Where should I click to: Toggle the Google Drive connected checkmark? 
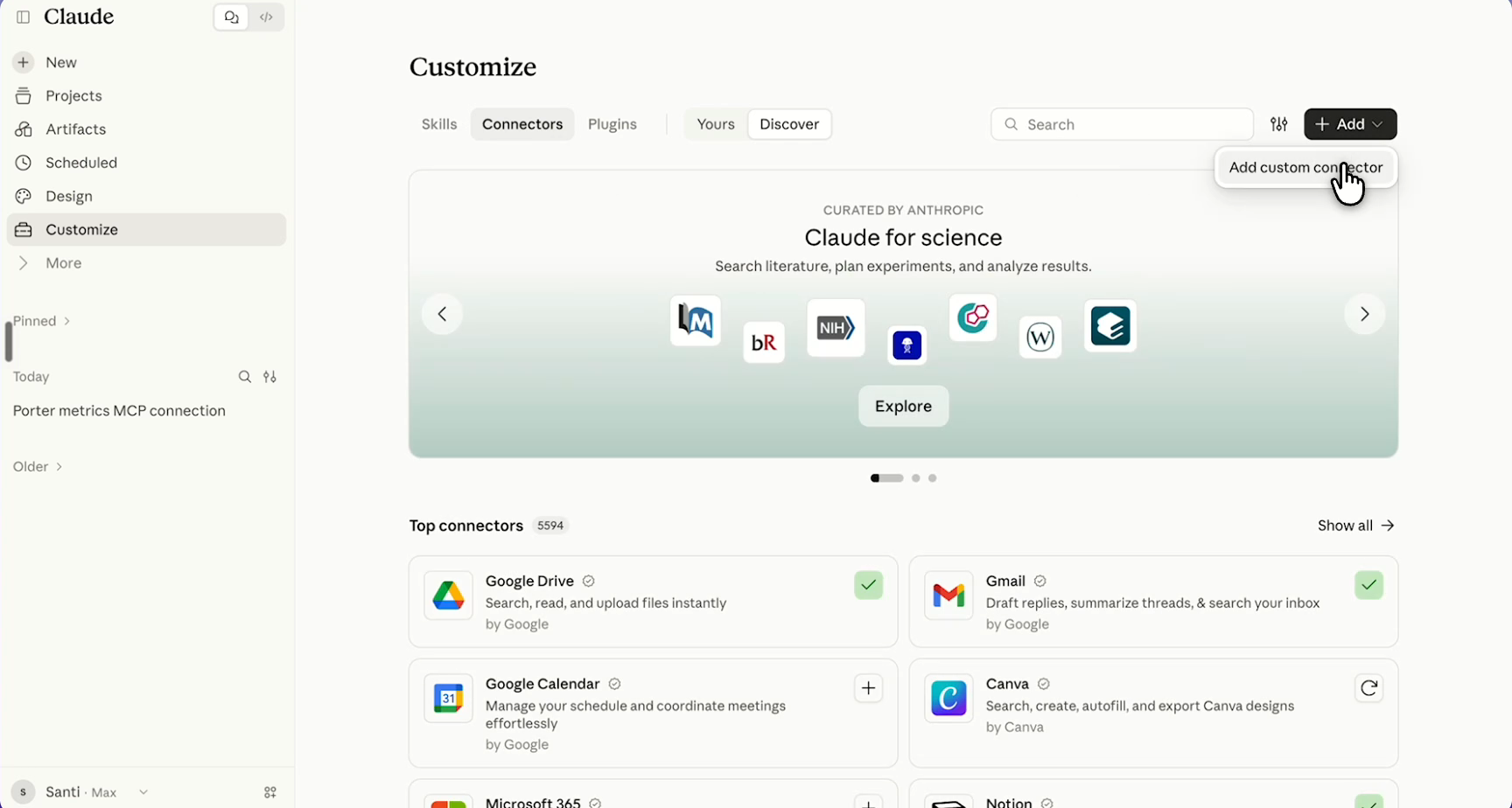(x=869, y=585)
